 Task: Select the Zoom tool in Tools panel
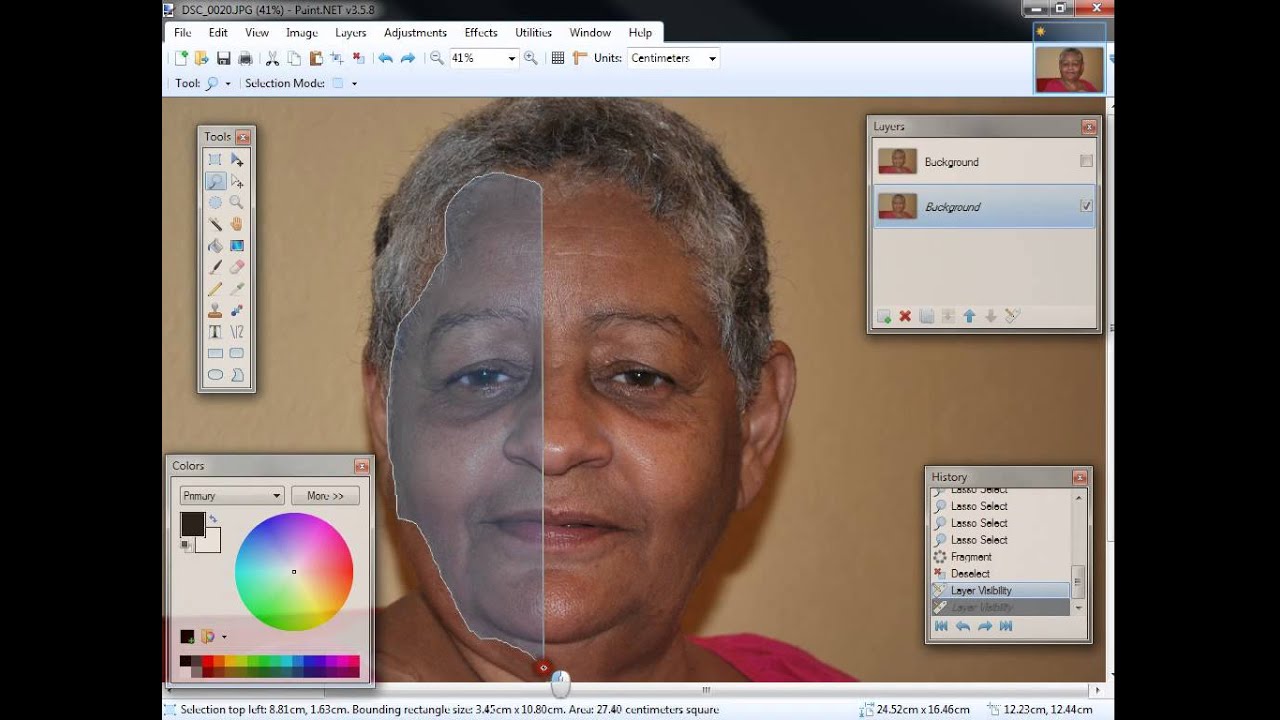237,202
